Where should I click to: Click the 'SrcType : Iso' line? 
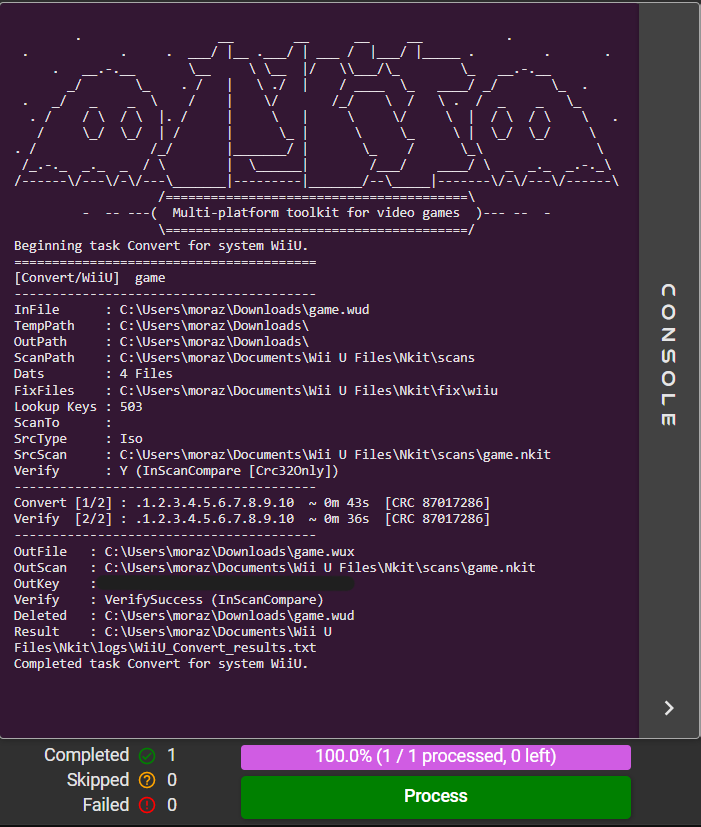pos(78,439)
